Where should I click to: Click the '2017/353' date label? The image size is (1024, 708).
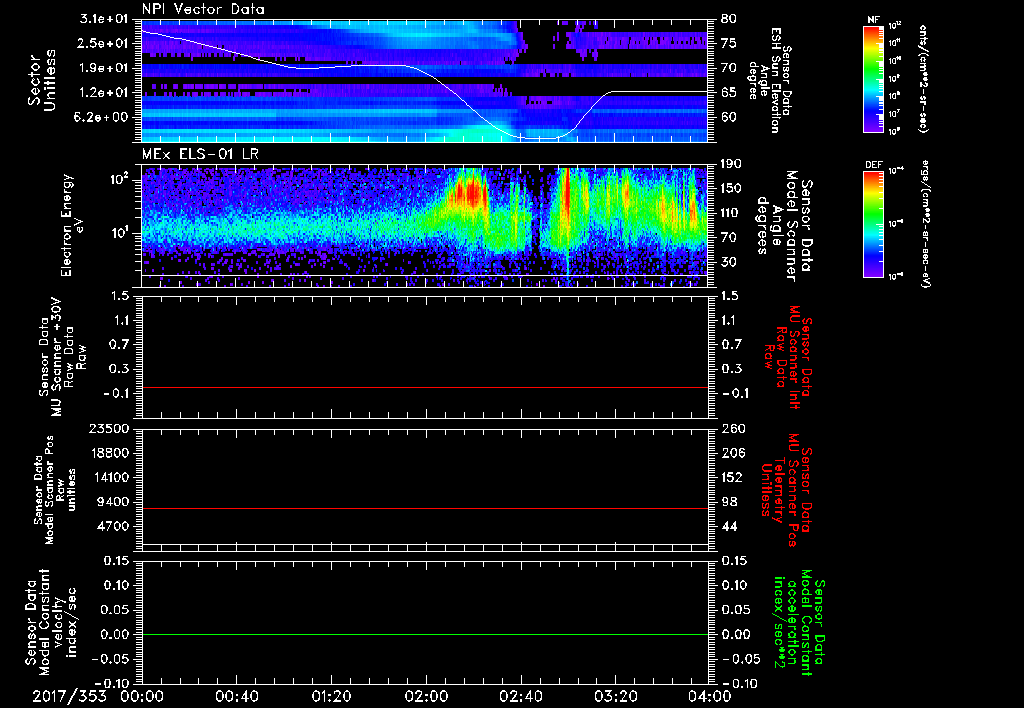[x=70, y=696]
